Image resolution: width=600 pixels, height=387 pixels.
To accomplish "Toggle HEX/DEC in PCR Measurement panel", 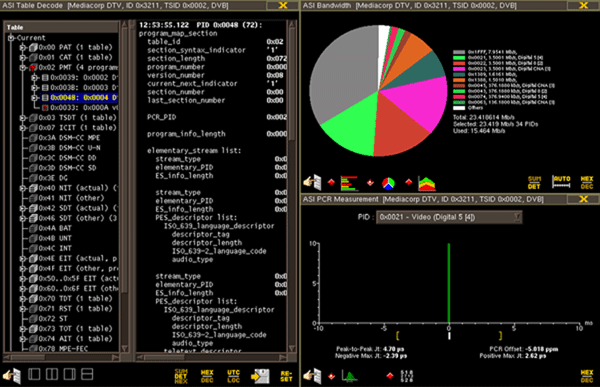I will (x=587, y=376).
